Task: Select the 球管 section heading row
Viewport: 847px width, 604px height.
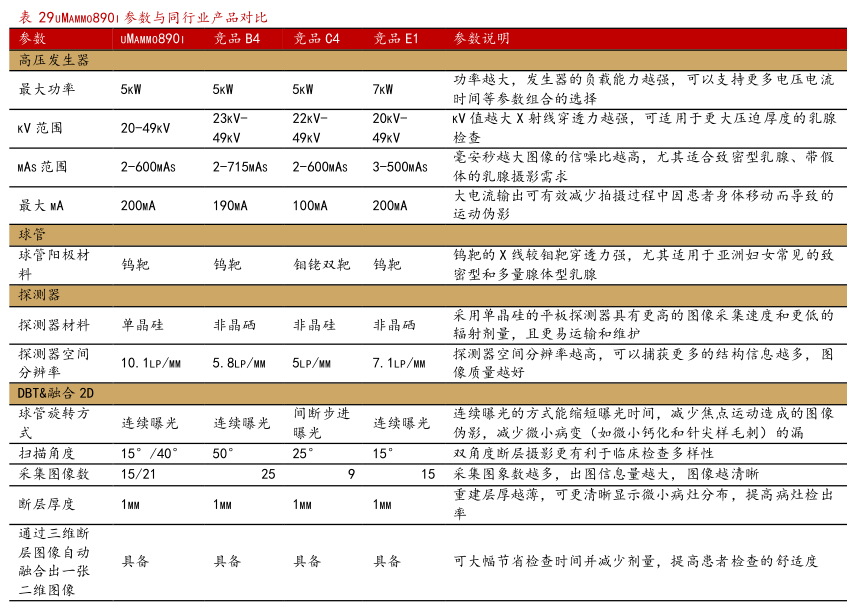Action: pos(33,235)
